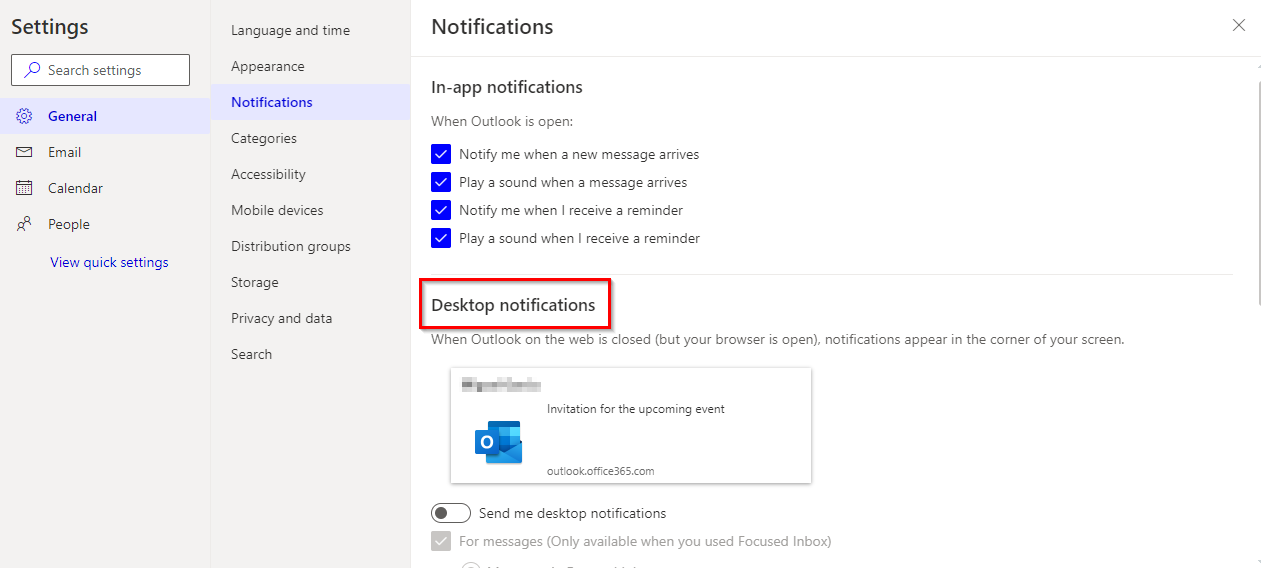
Task: Click the Invitation for the upcoming event text
Action: click(x=636, y=409)
